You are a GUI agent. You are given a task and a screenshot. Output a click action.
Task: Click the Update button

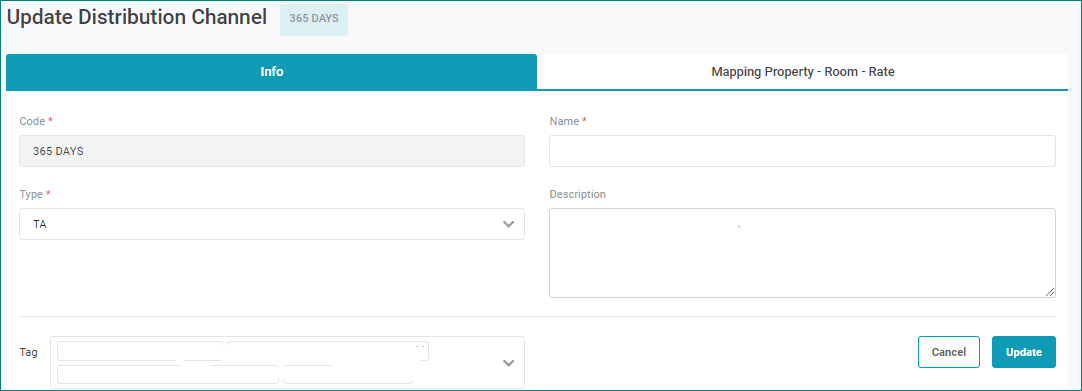(1023, 352)
